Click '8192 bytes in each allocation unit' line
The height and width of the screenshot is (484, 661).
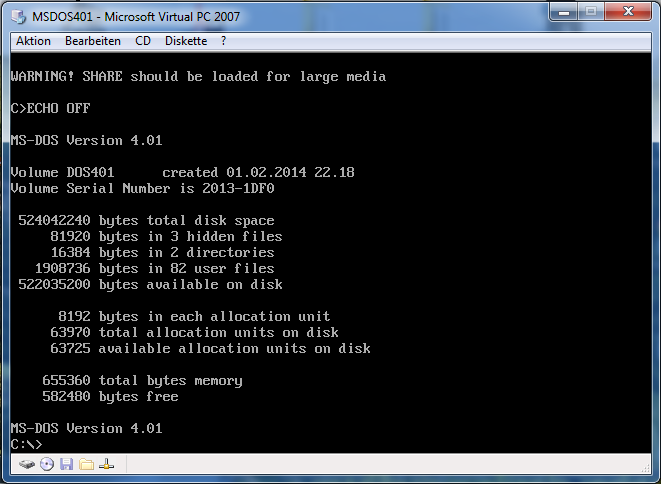tap(194, 317)
